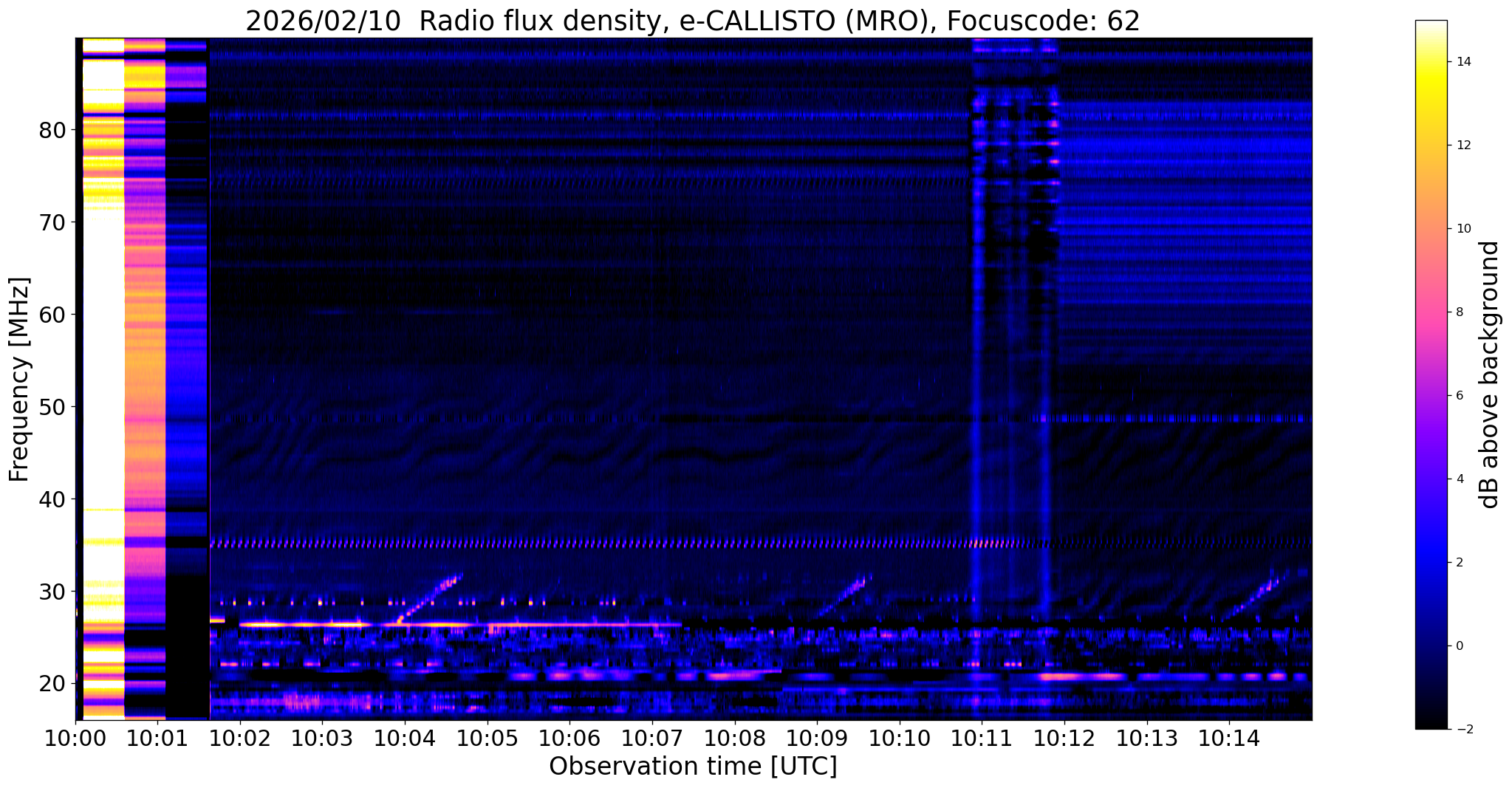The image size is (1512, 788).
Task: Click the 40 MHz frequency tick label
Action: point(52,499)
